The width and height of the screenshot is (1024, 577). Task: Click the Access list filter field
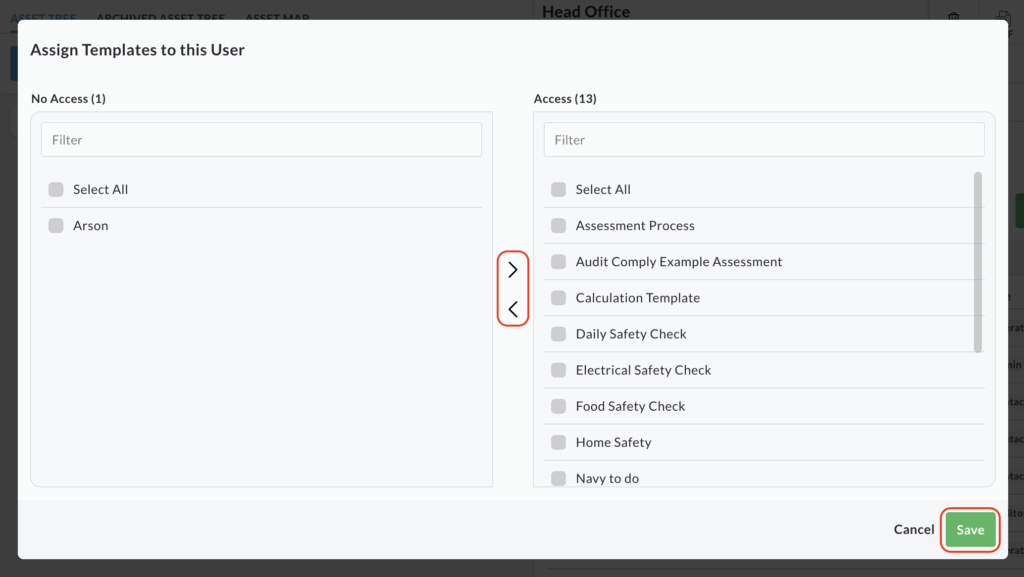763,140
